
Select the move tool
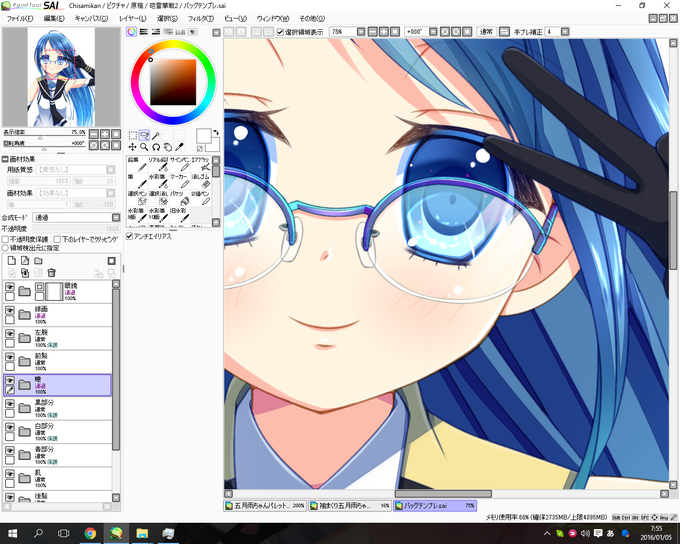(133, 147)
